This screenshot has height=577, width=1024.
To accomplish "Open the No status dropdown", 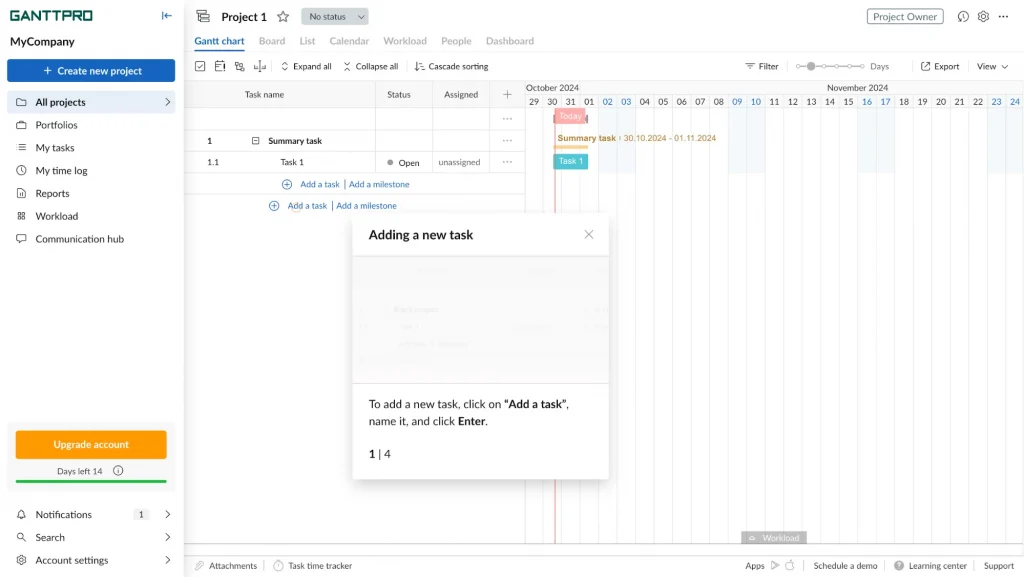I will click(334, 17).
